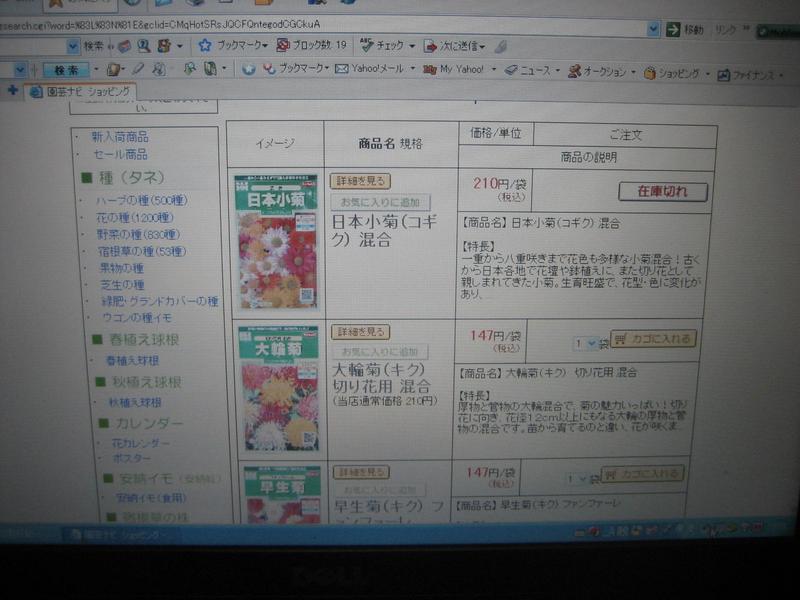Click the Yahoo toolbar pencil icon
The height and width of the screenshot is (600, 800).
coord(138,69)
